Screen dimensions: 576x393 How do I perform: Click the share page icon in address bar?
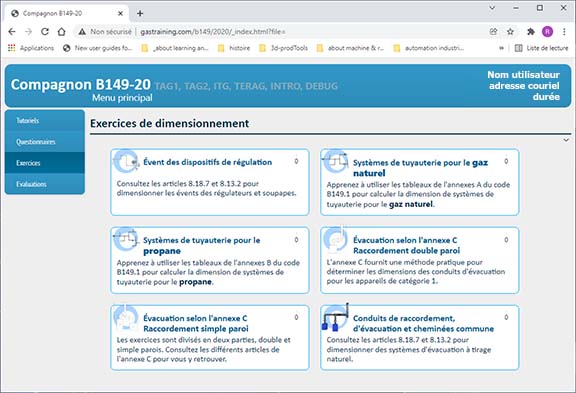493,32
